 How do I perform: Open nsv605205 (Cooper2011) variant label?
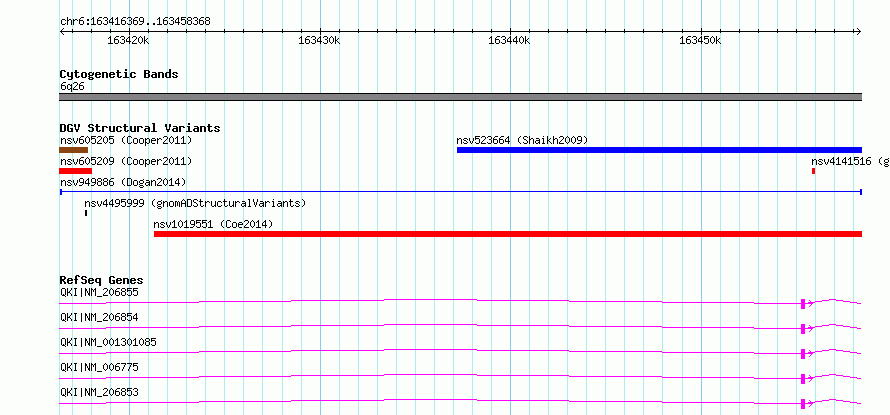[126, 140]
